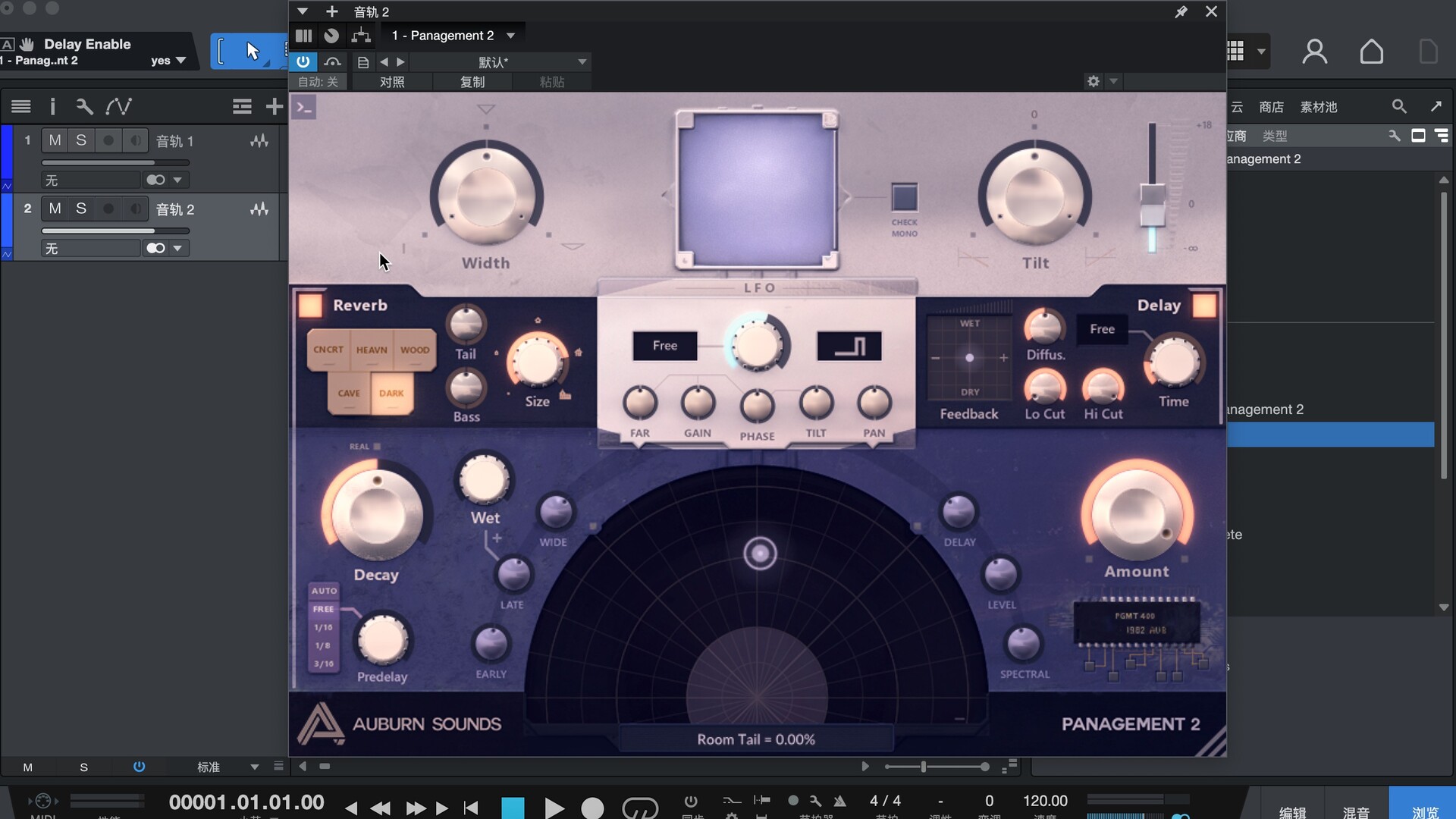
Task: Click the stop transport button
Action: pos(513,808)
